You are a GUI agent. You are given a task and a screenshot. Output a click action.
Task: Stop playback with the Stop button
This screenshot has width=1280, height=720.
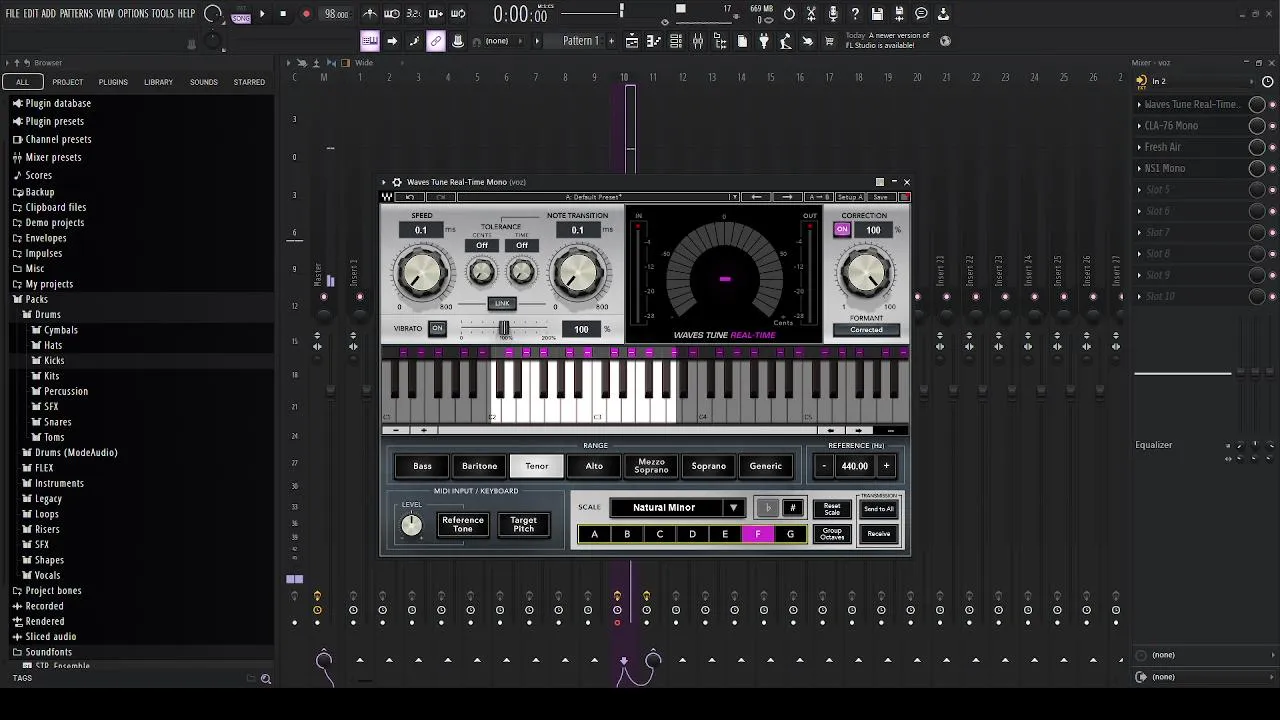coord(283,14)
